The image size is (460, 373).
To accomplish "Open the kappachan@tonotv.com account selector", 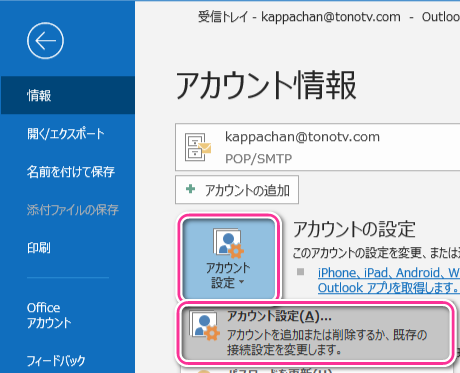I will coord(317,147).
